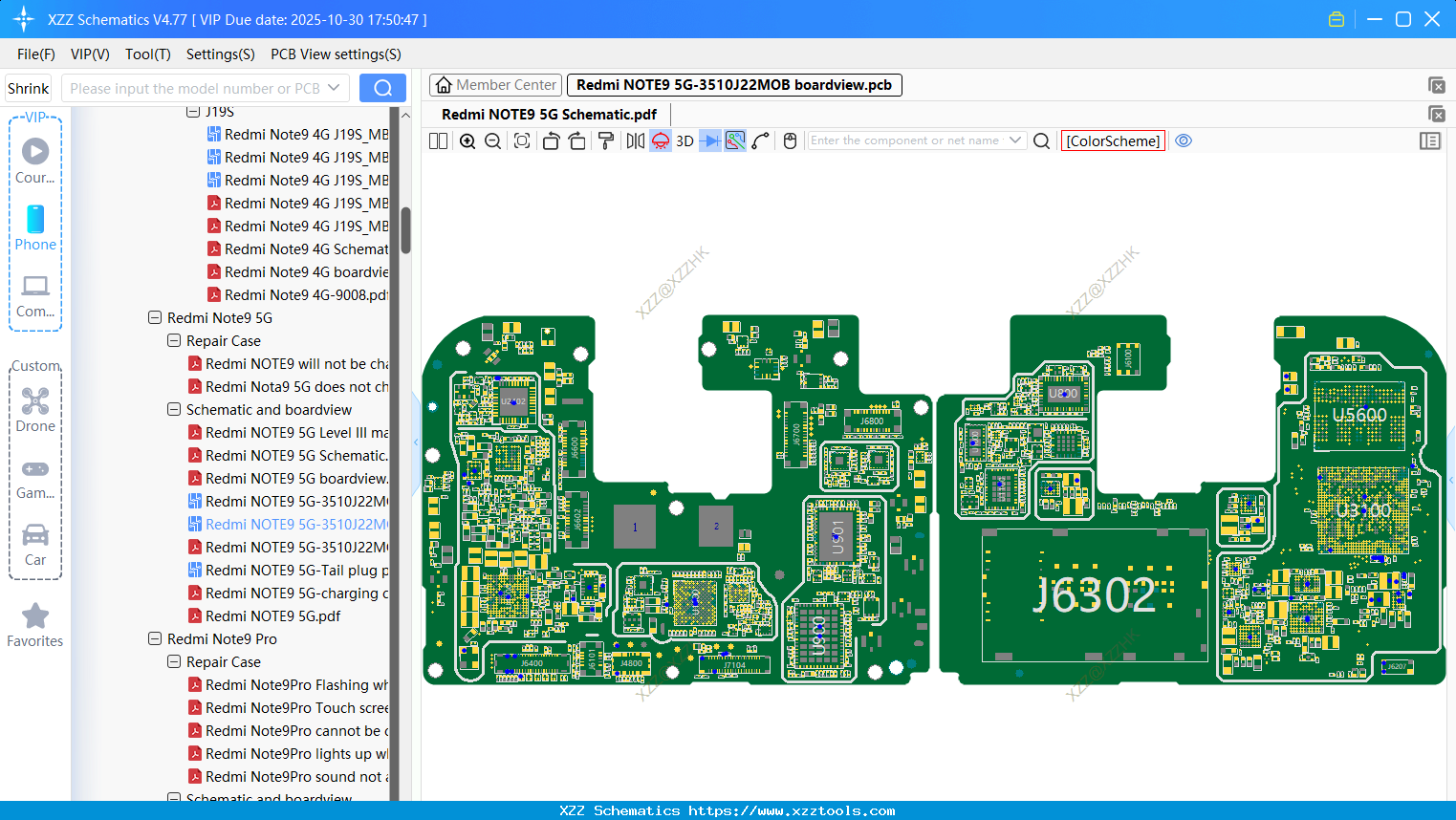The width and height of the screenshot is (1456, 820).
Task: Click the split view layout icon
Action: pyautogui.click(x=438, y=141)
